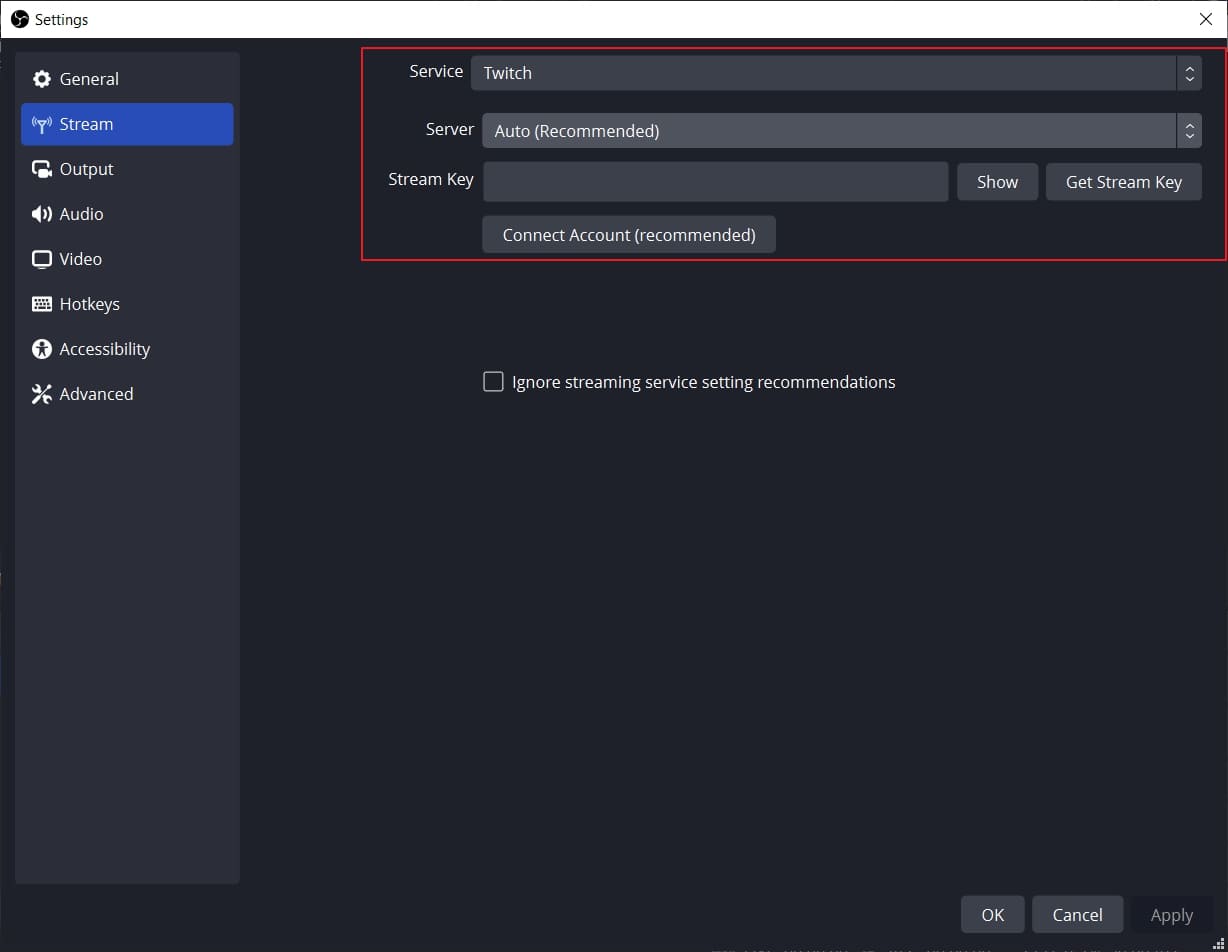Show the stream key
The image size is (1228, 952).
997,182
